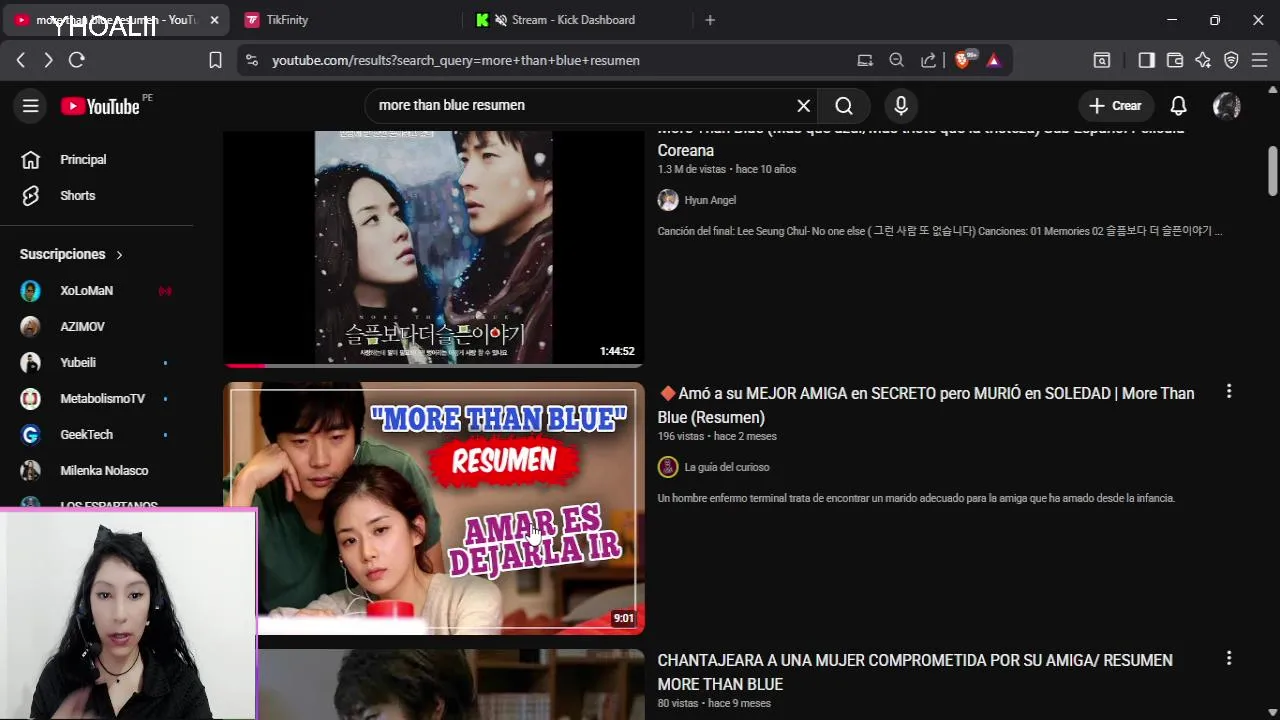Run the search with the magnifier button
Viewport: 1280px width, 720px height.
[844, 106]
